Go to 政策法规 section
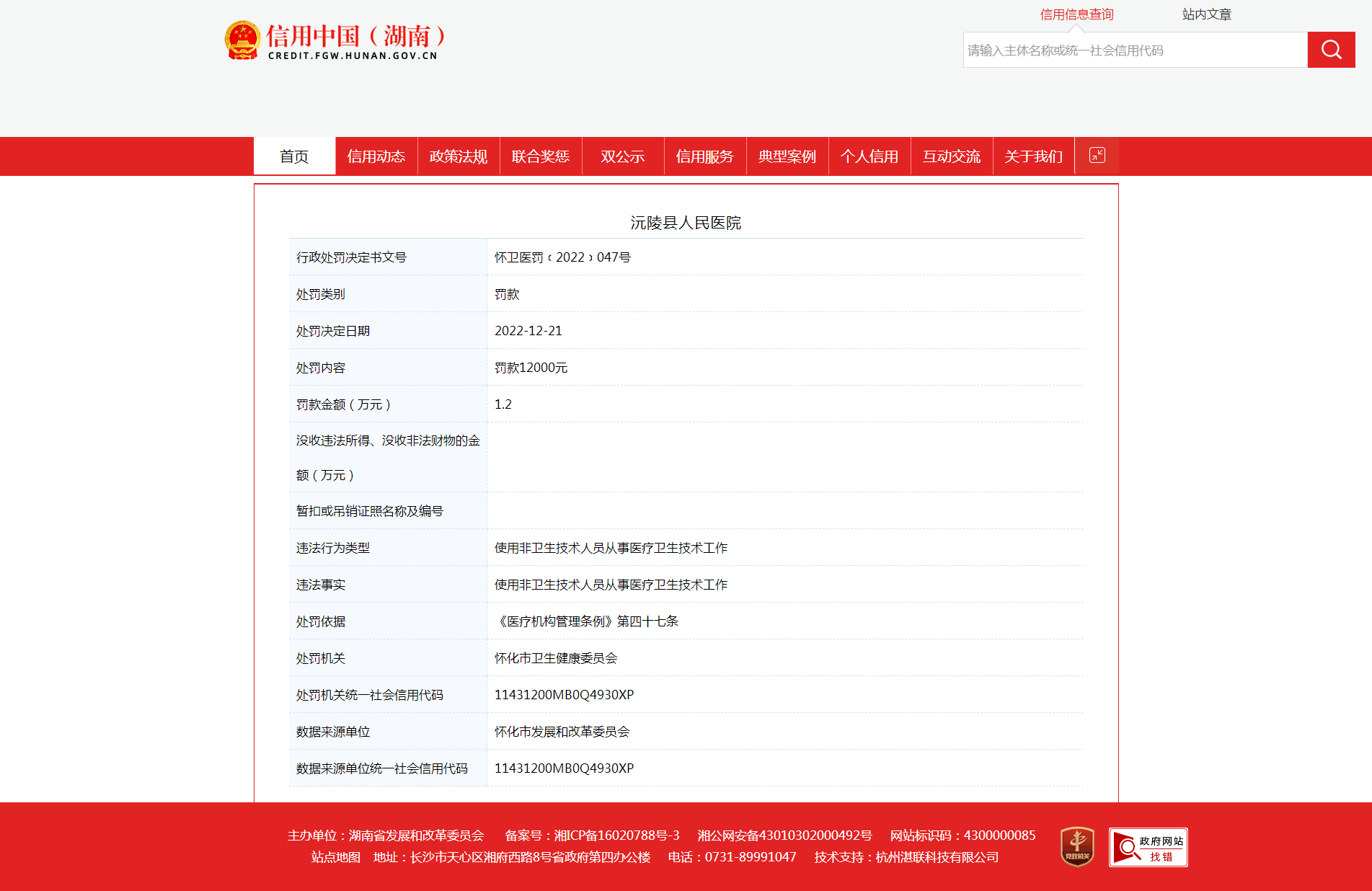Image resolution: width=1372 pixels, height=891 pixels. 459,156
